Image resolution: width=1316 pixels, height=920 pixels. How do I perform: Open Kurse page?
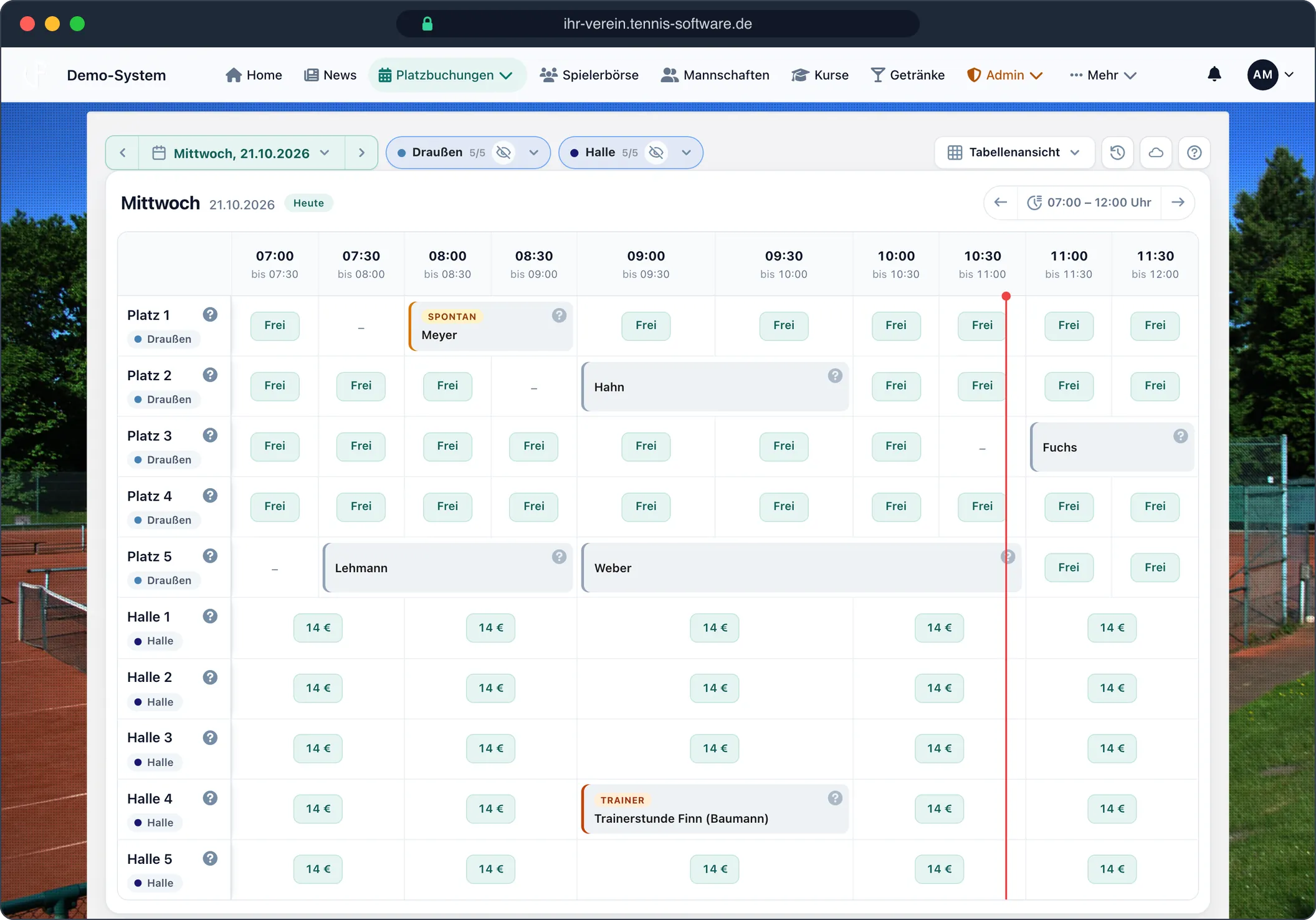coord(820,75)
